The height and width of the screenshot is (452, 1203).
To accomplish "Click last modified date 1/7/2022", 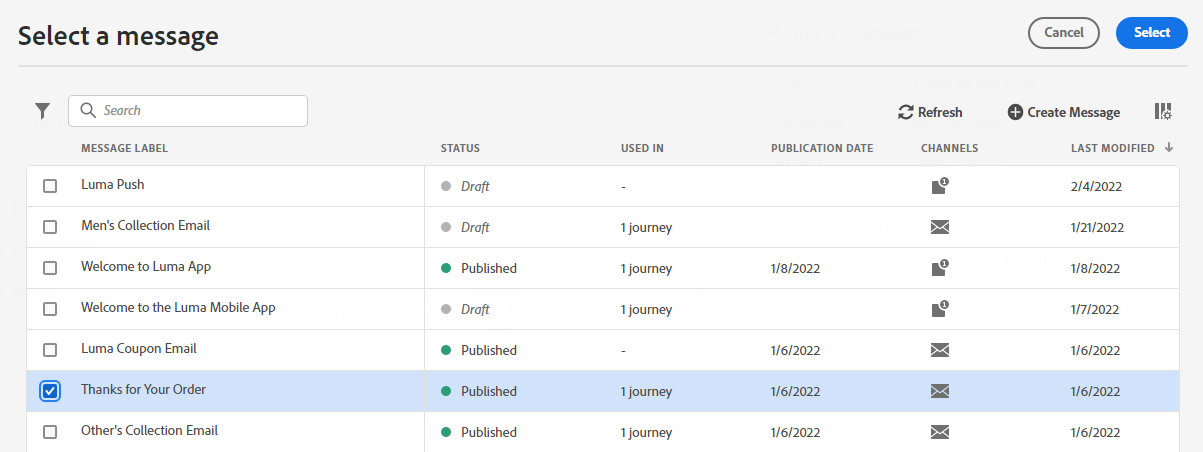I will 1095,309.
